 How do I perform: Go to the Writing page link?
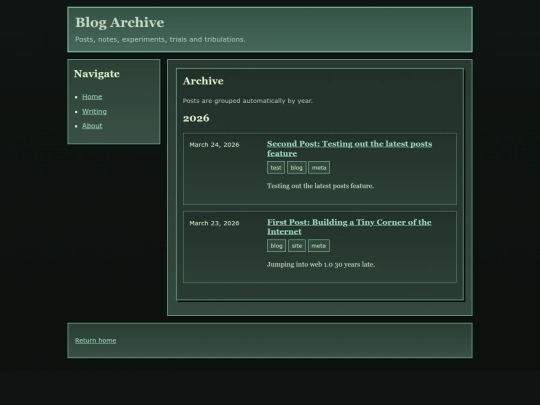coord(94,112)
